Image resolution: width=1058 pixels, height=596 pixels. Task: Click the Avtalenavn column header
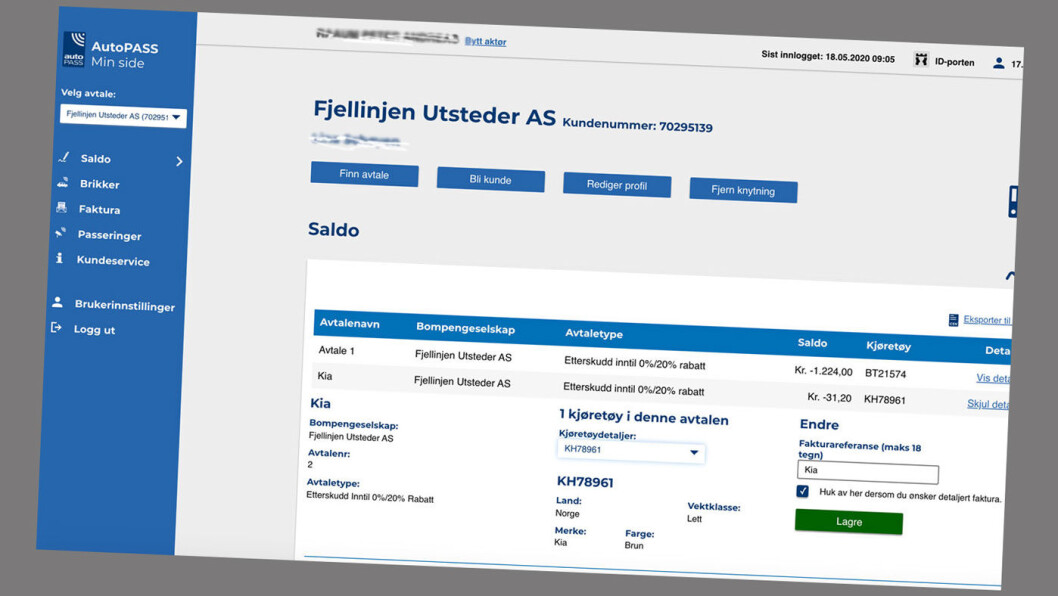coord(350,323)
